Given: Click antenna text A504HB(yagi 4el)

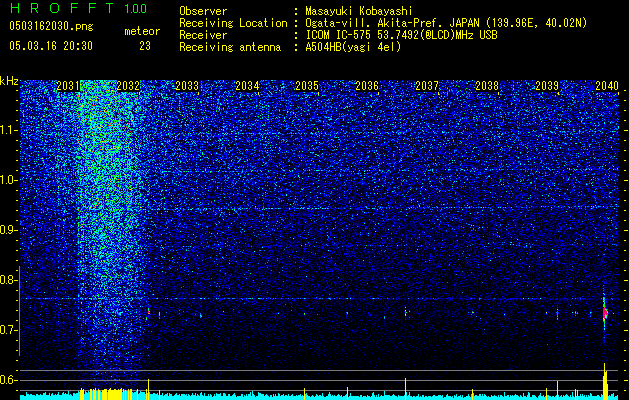Looking at the screenshot, I should point(353,47).
